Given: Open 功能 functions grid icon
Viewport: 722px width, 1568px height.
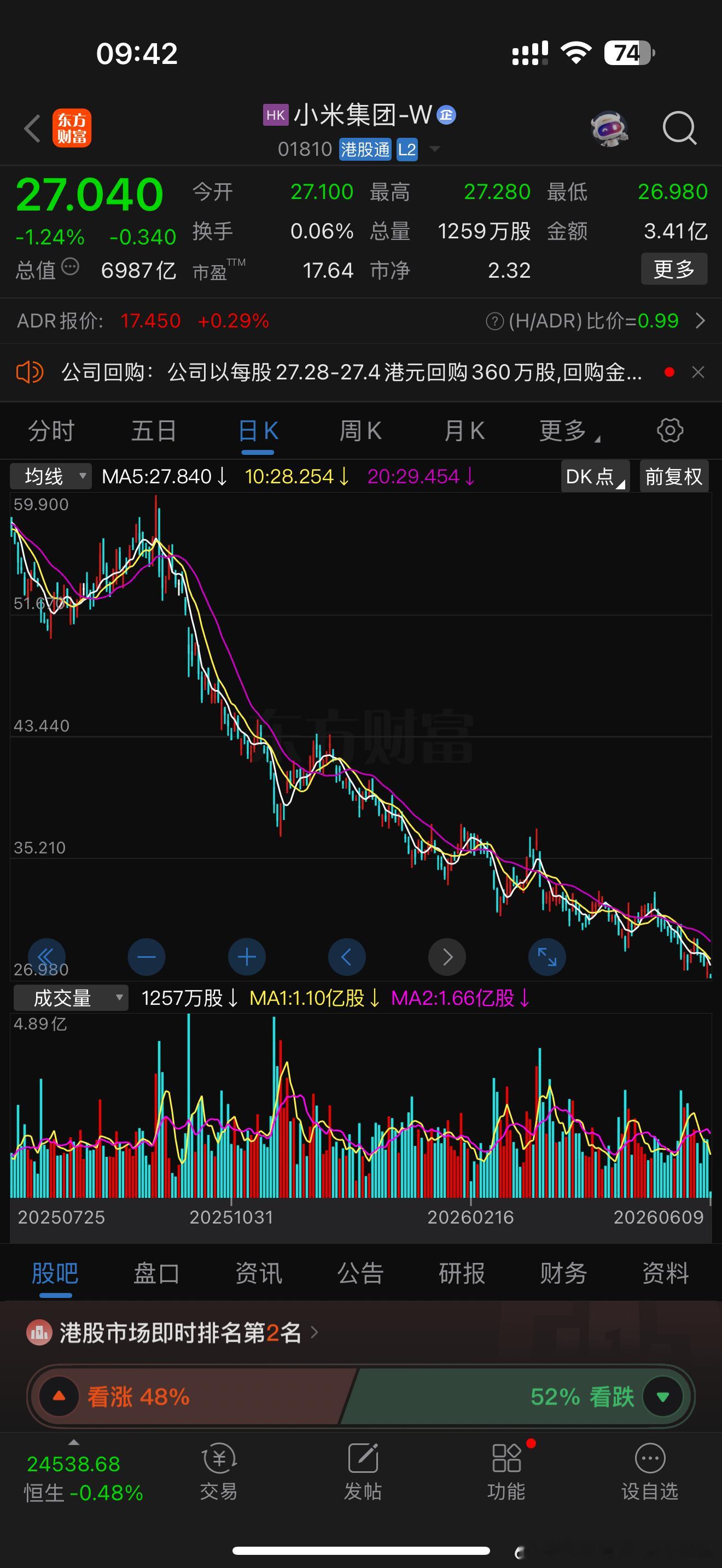Looking at the screenshot, I should click(506, 1473).
